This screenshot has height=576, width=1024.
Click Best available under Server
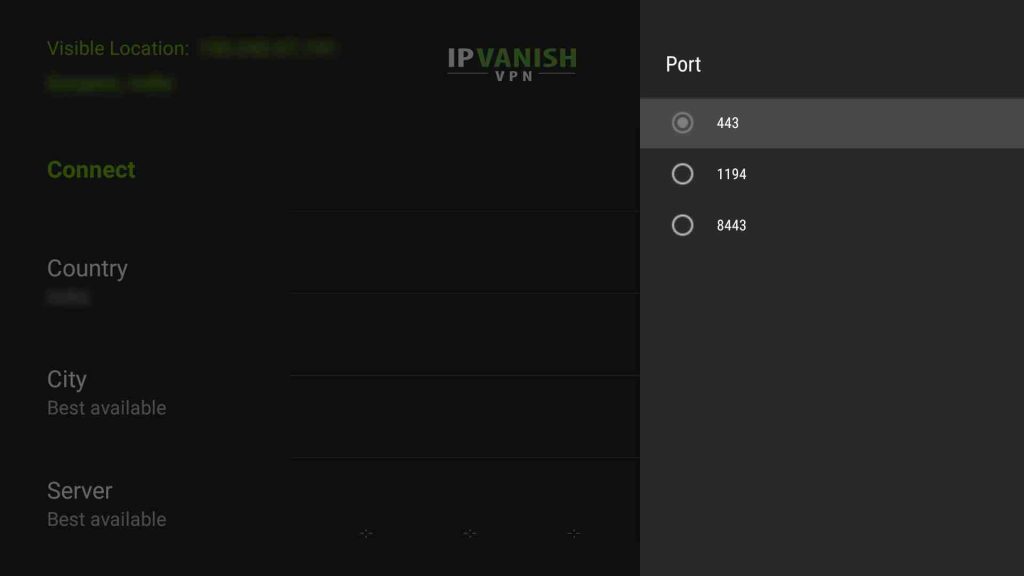(x=106, y=520)
